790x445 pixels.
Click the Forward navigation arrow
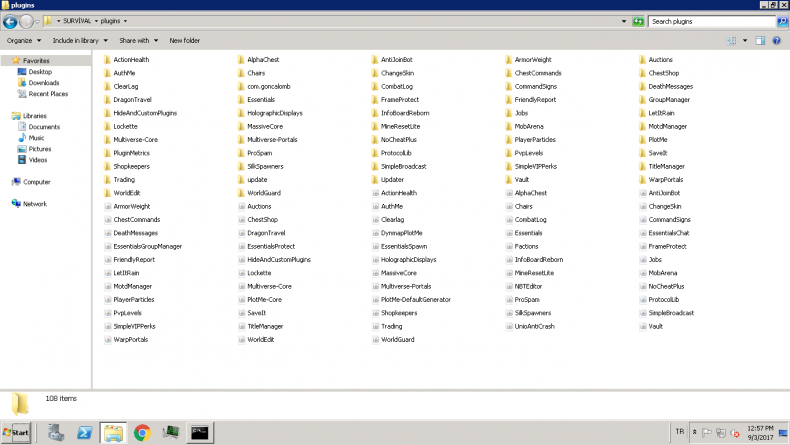[x=26, y=22]
